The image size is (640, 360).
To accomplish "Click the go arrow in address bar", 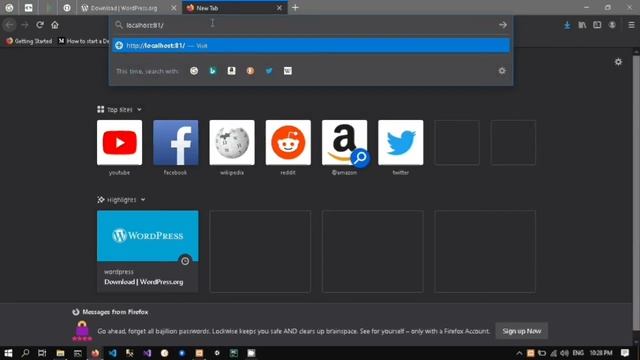I will click(x=502, y=25).
